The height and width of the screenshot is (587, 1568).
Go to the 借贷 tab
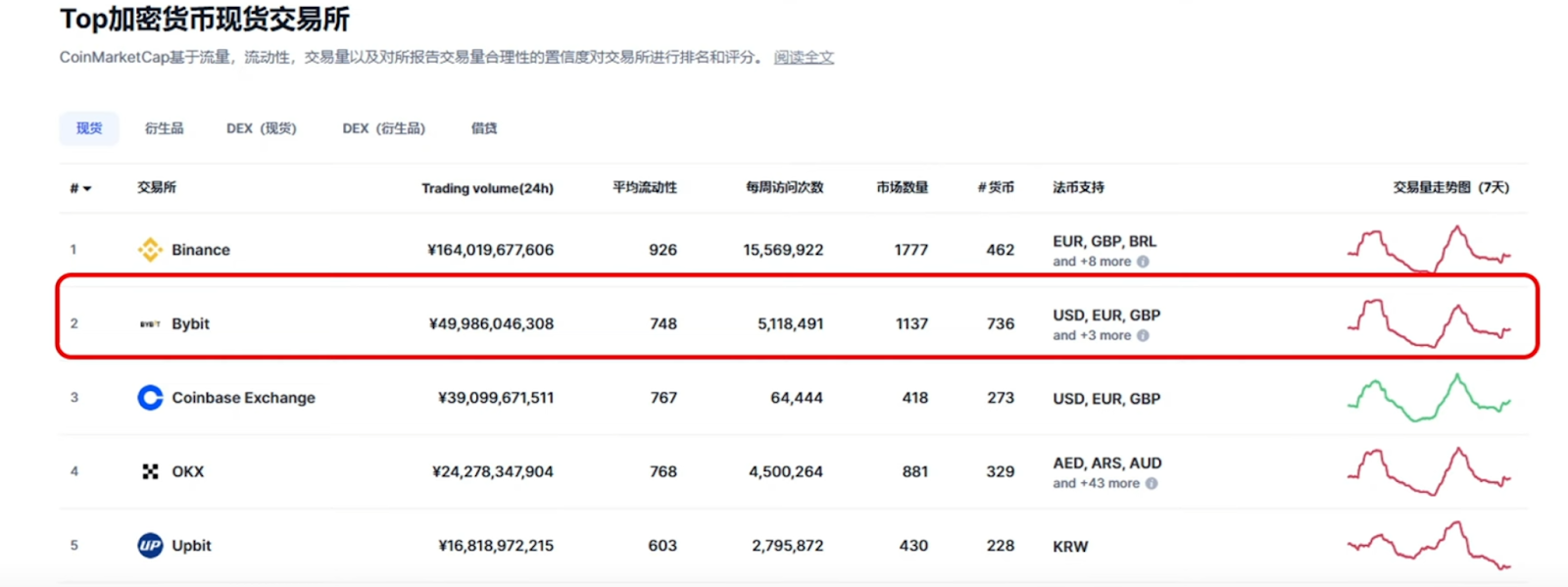pos(483,128)
